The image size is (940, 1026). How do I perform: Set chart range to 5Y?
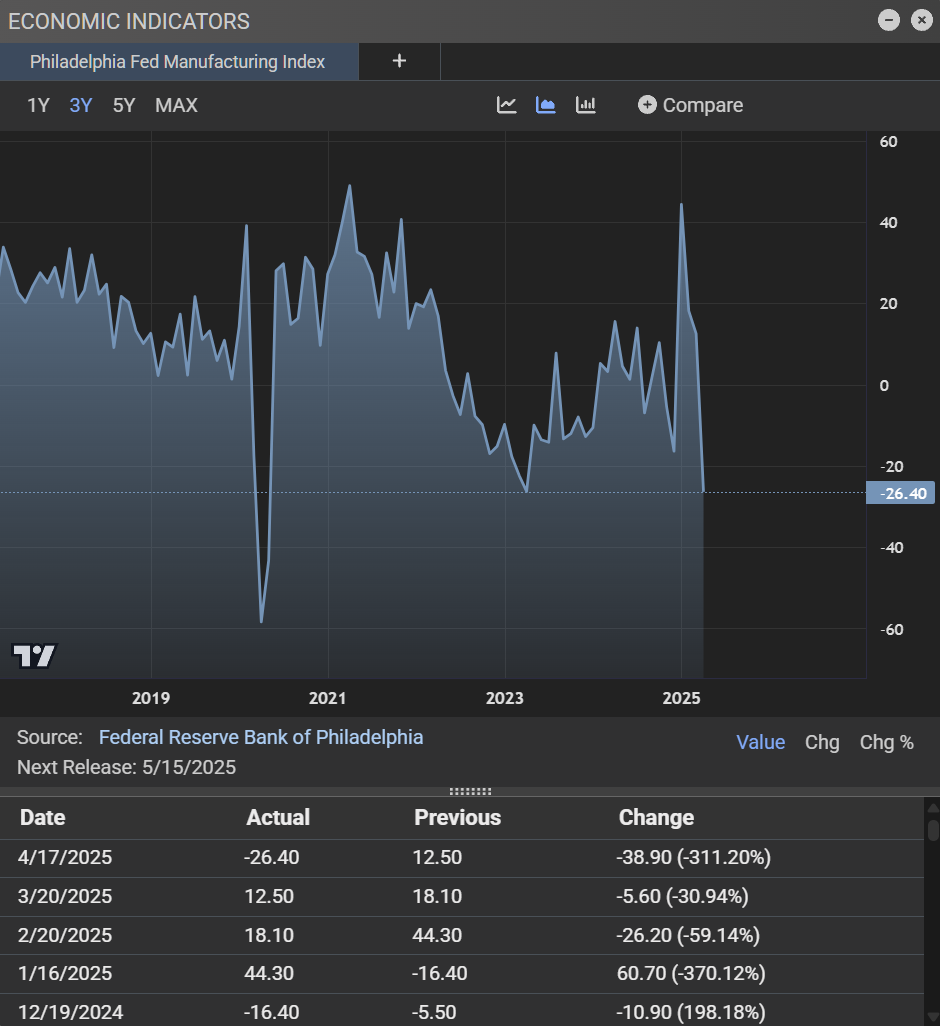(x=124, y=105)
